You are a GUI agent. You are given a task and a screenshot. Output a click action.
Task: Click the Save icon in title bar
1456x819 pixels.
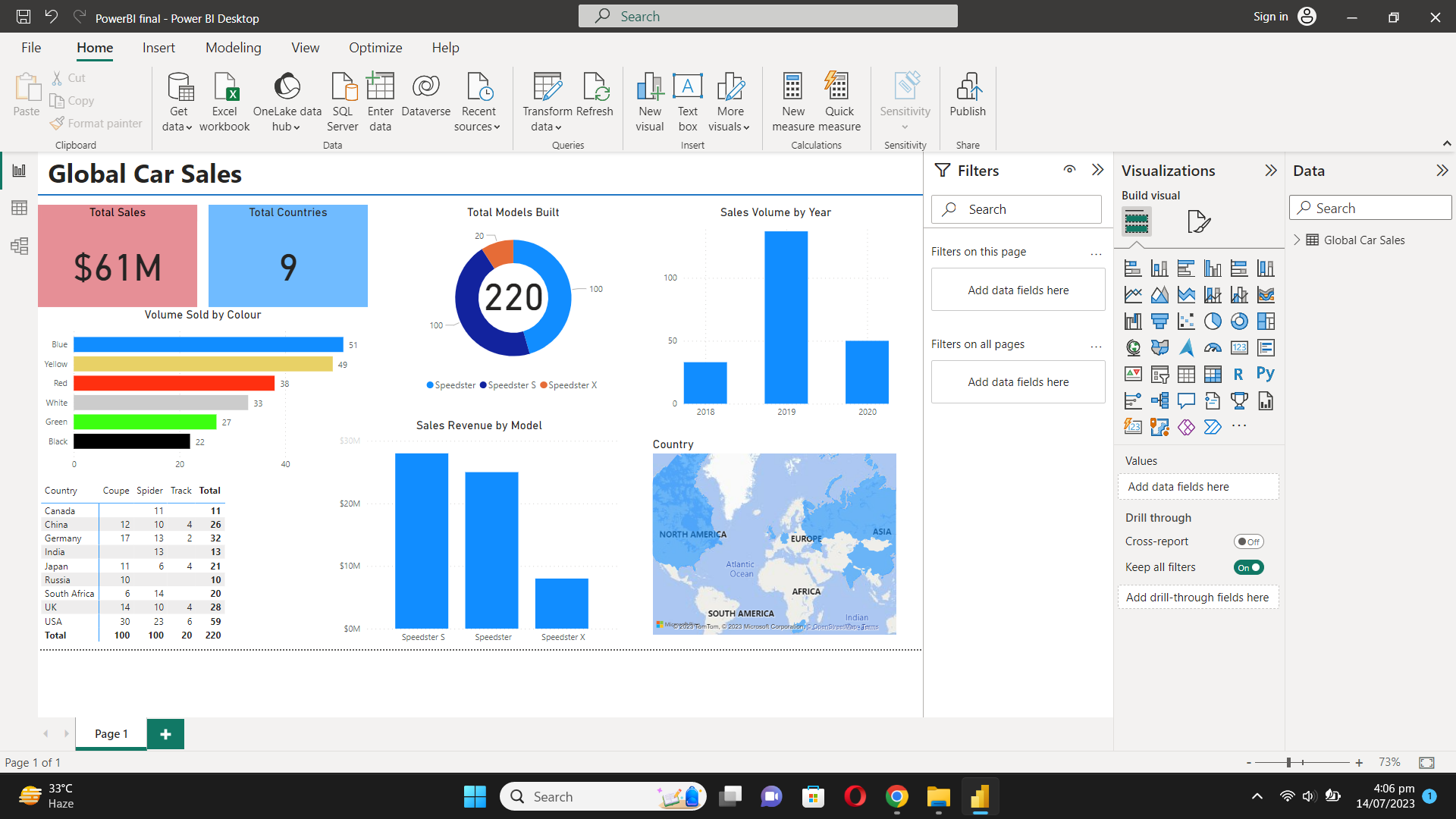(24, 17)
